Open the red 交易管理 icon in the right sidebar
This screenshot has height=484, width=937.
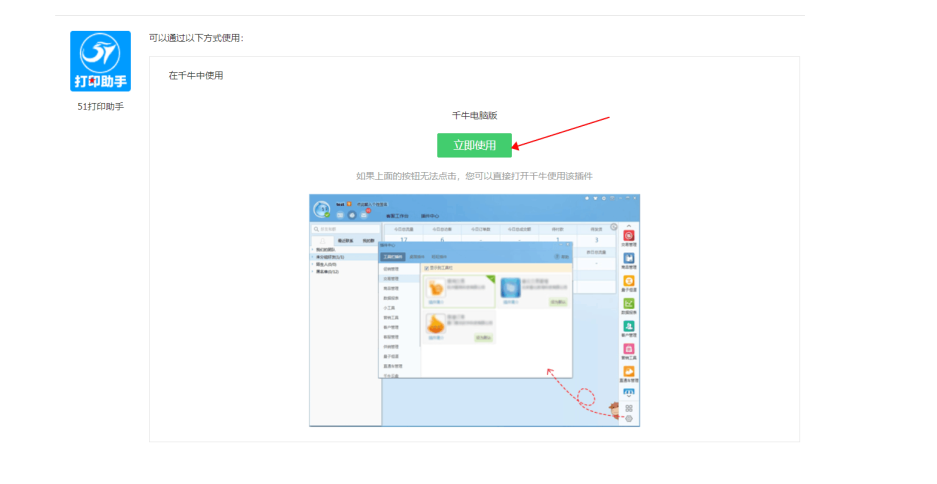click(628, 236)
